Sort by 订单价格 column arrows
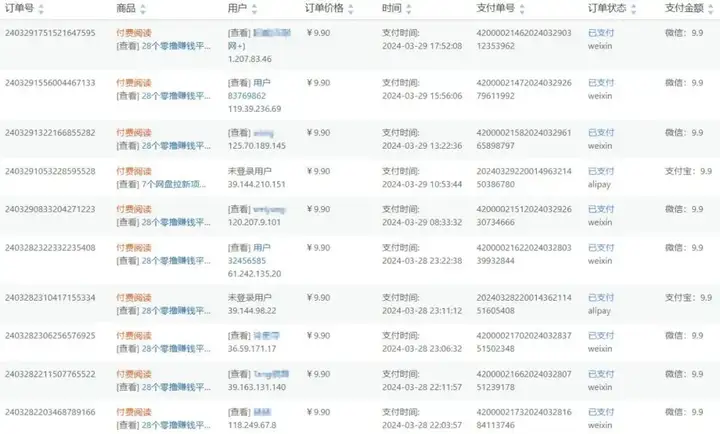 tap(351, 9)
